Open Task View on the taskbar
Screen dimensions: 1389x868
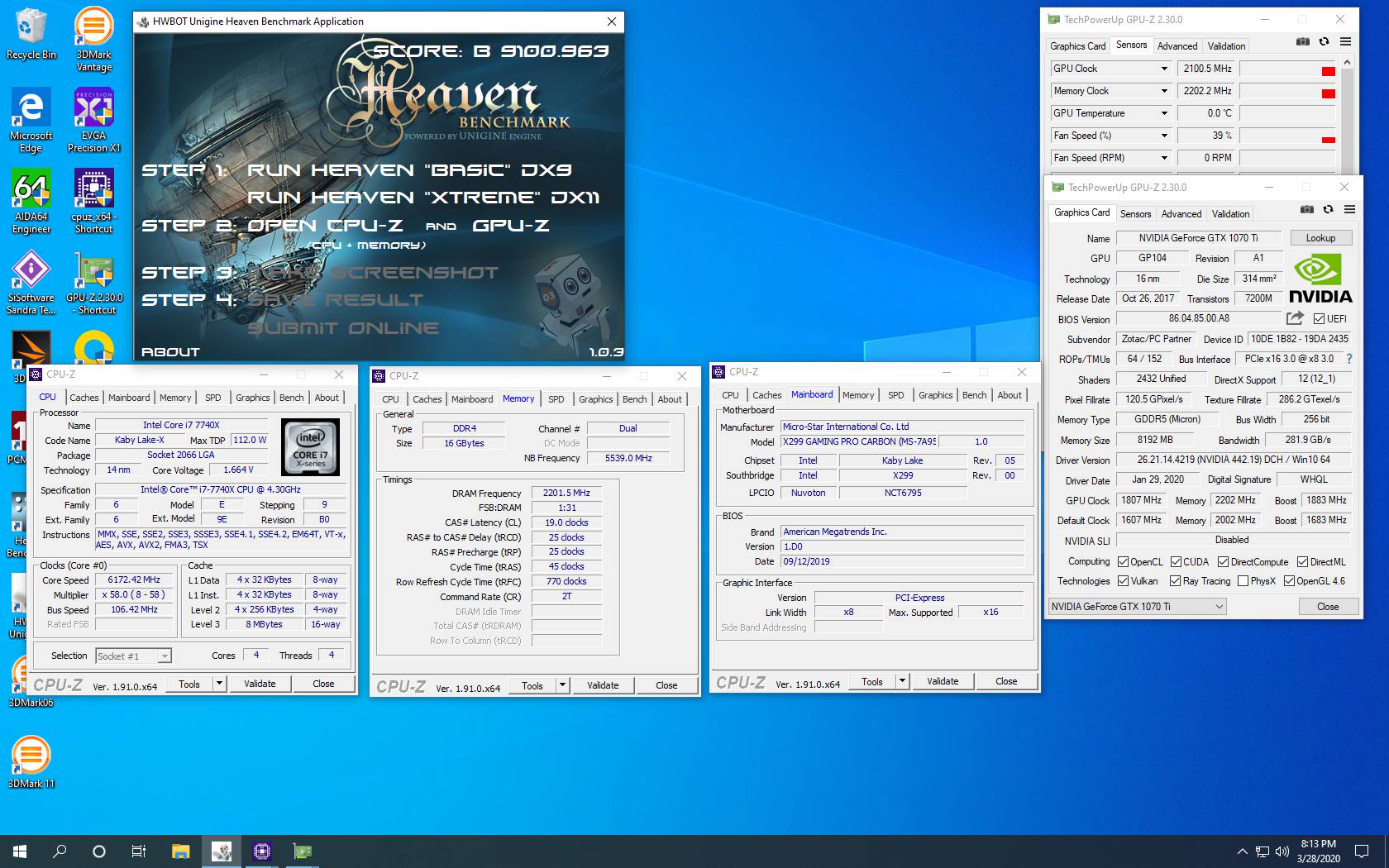pos(139,851)
